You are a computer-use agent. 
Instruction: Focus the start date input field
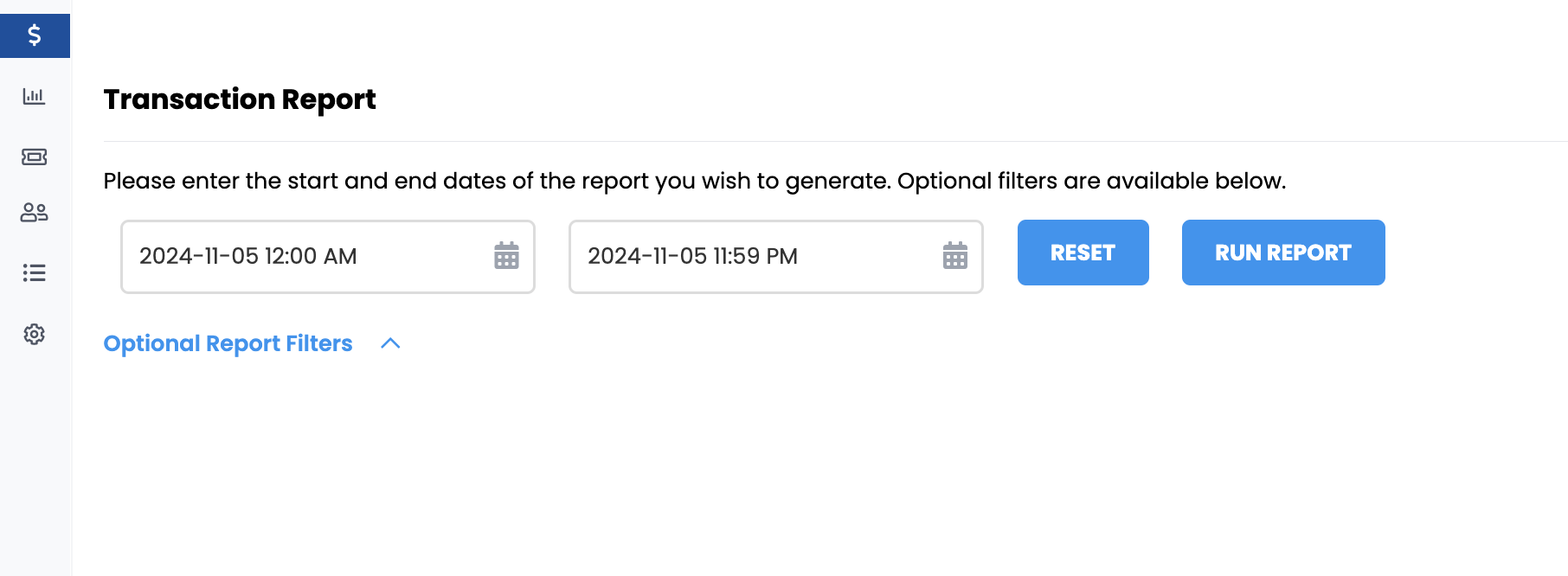coord(328,257)
